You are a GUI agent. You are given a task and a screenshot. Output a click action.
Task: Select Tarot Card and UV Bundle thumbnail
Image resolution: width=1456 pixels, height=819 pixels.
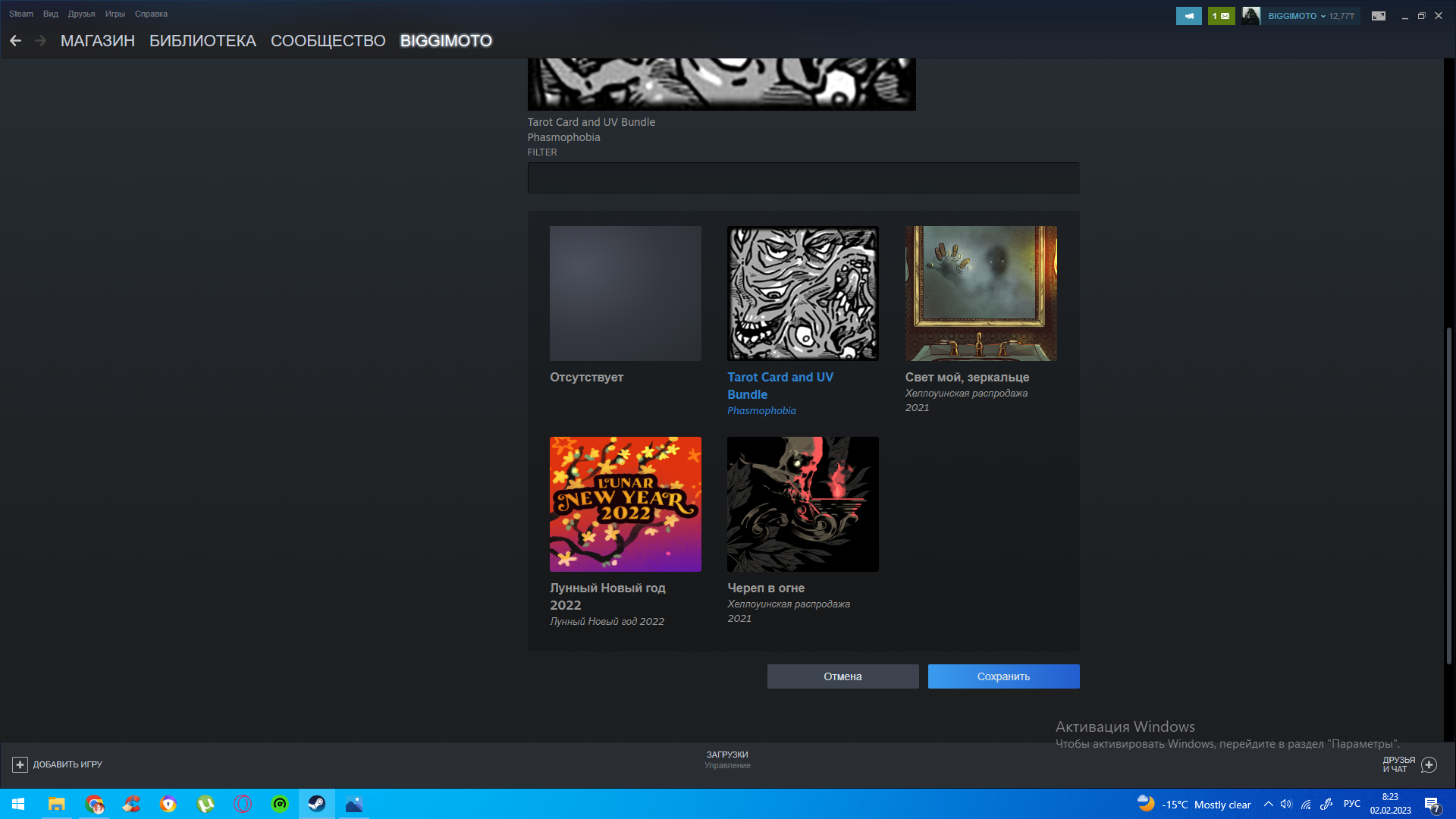click(x=802, y=293)
